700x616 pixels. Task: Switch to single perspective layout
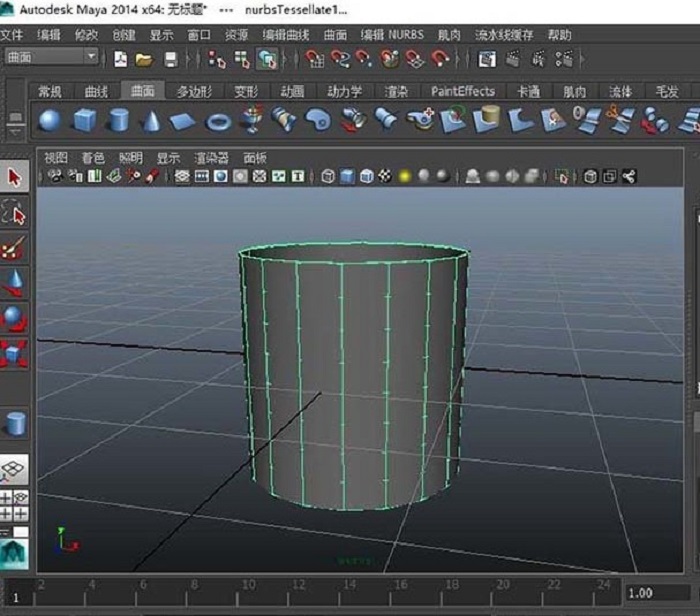14,470
